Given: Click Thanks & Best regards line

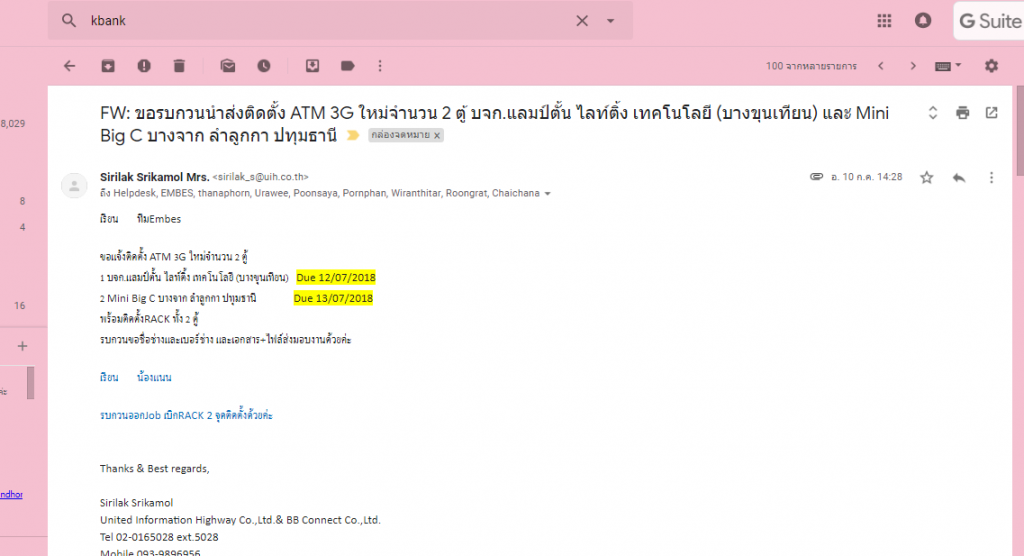Looking at the screenshot, I should [155, 468].
